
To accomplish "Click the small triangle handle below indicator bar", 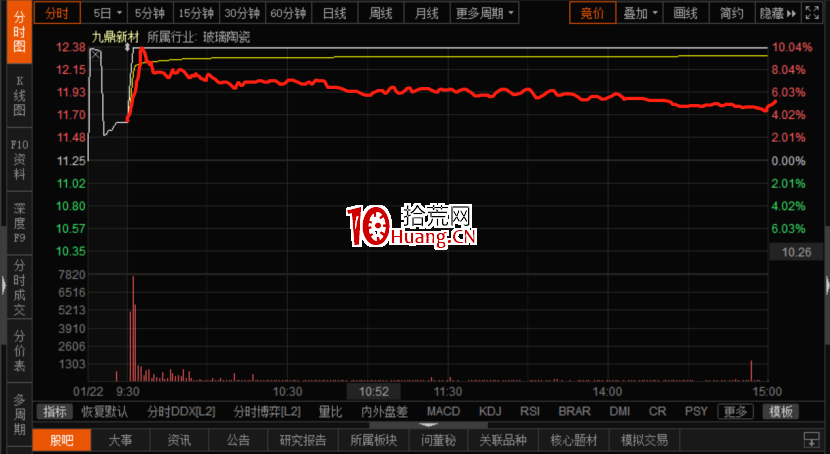I will 429,424.
